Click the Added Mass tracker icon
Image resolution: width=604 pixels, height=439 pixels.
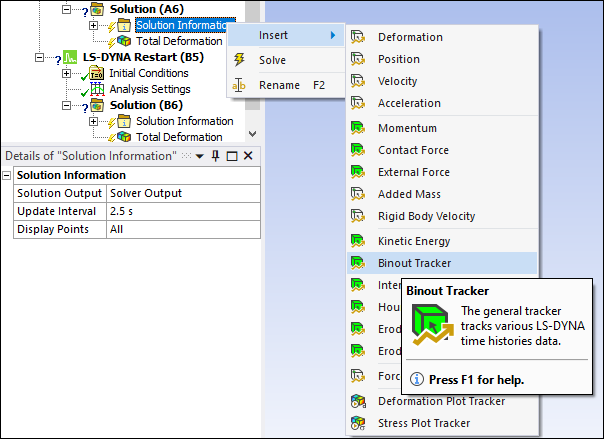[x=358, y=194]
